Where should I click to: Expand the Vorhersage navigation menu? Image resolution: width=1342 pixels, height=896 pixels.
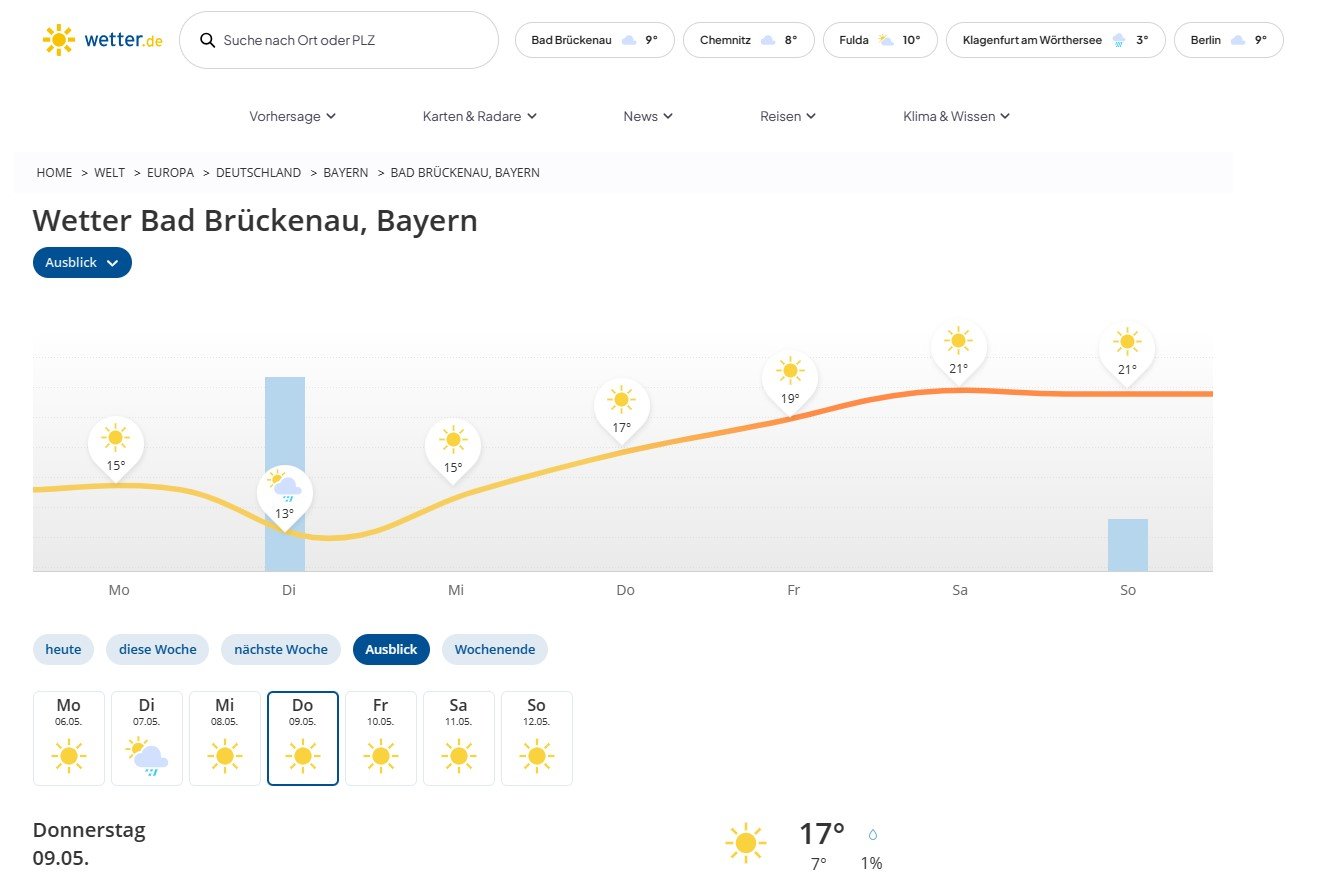(292, 116)
